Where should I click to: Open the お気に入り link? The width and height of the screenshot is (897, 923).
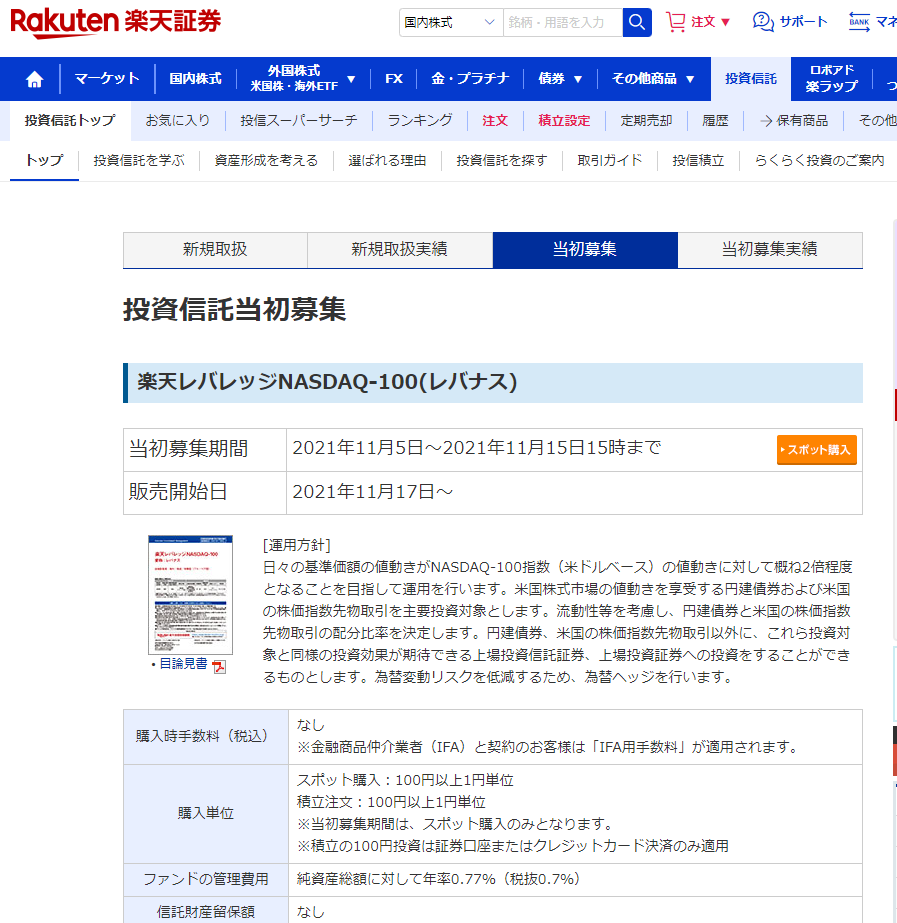coord(178,121)
